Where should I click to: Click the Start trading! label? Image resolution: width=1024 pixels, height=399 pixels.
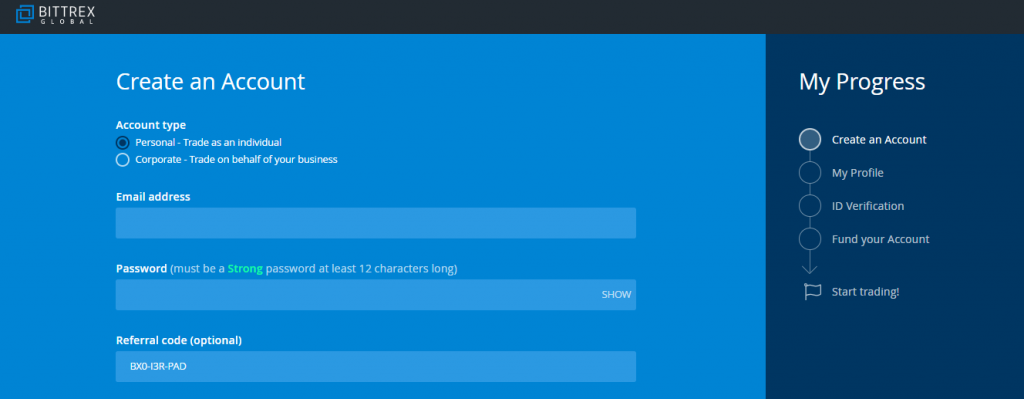[x=865, y=292]
